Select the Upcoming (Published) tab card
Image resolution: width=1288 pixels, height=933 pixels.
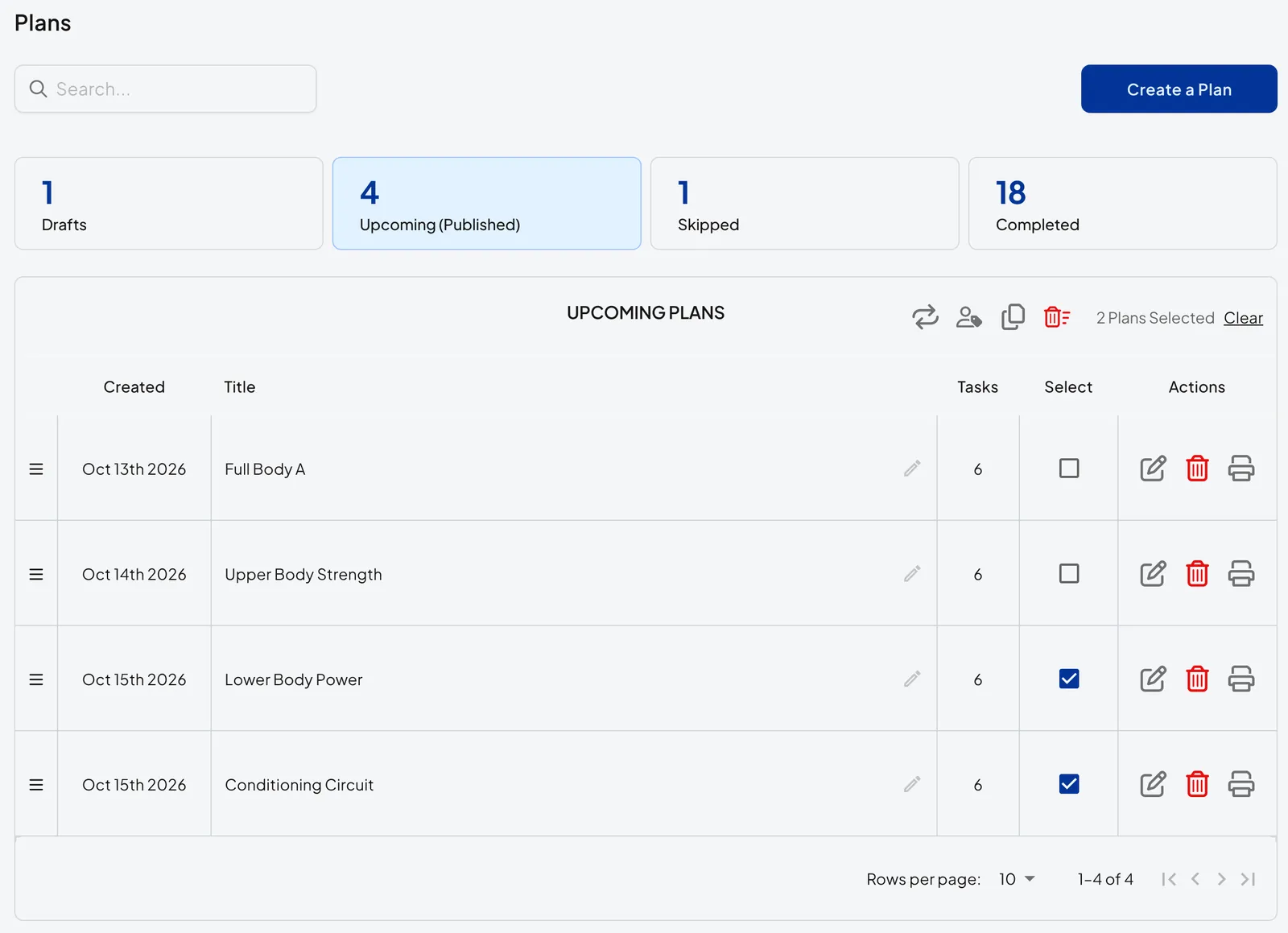[x=487, y=204]
